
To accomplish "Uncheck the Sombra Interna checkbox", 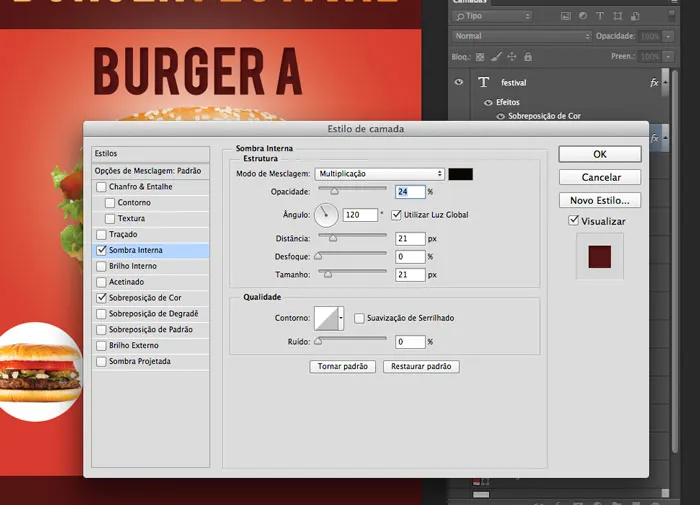I will [101, 250].
